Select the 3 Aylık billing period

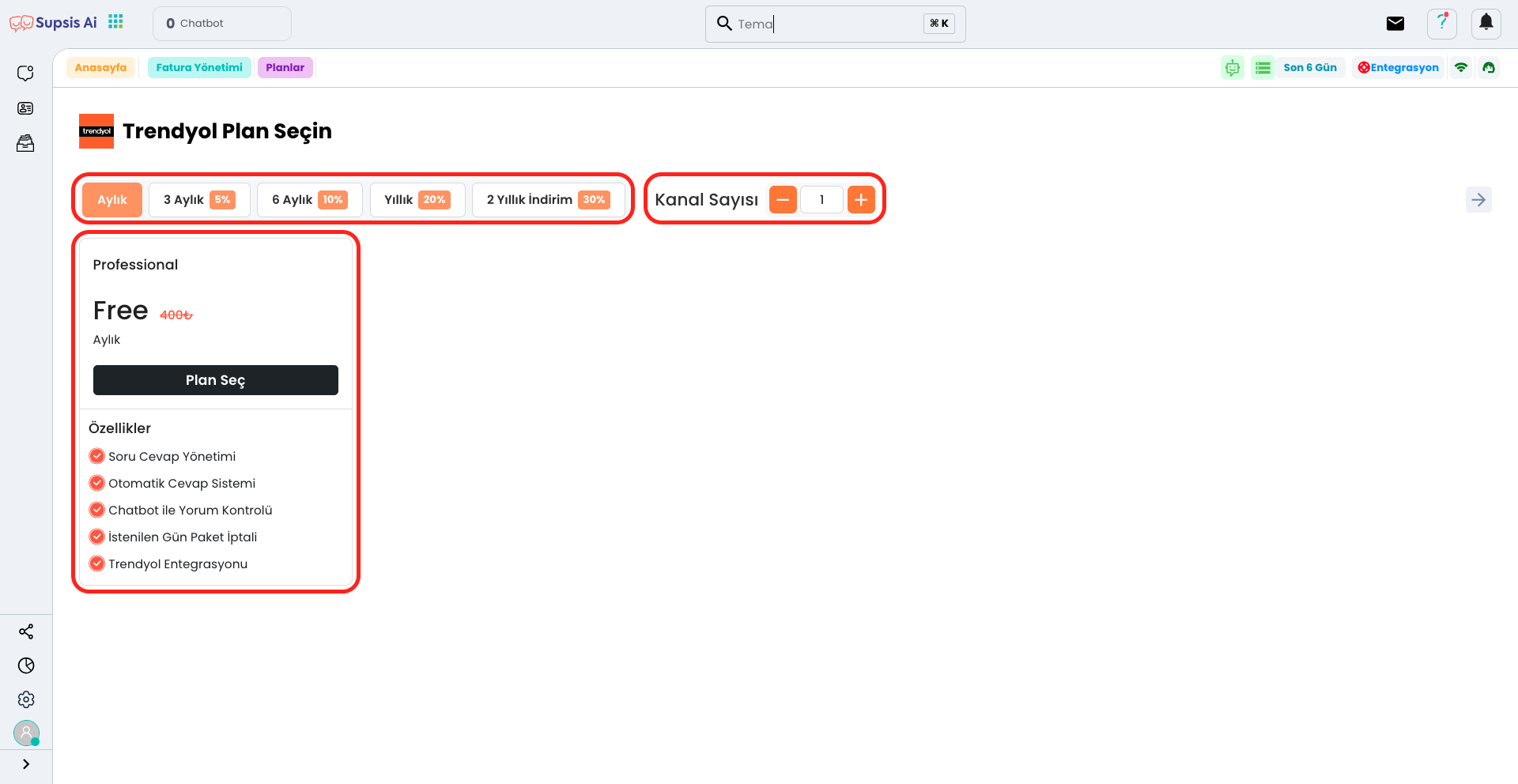click(x=199, y=200)
